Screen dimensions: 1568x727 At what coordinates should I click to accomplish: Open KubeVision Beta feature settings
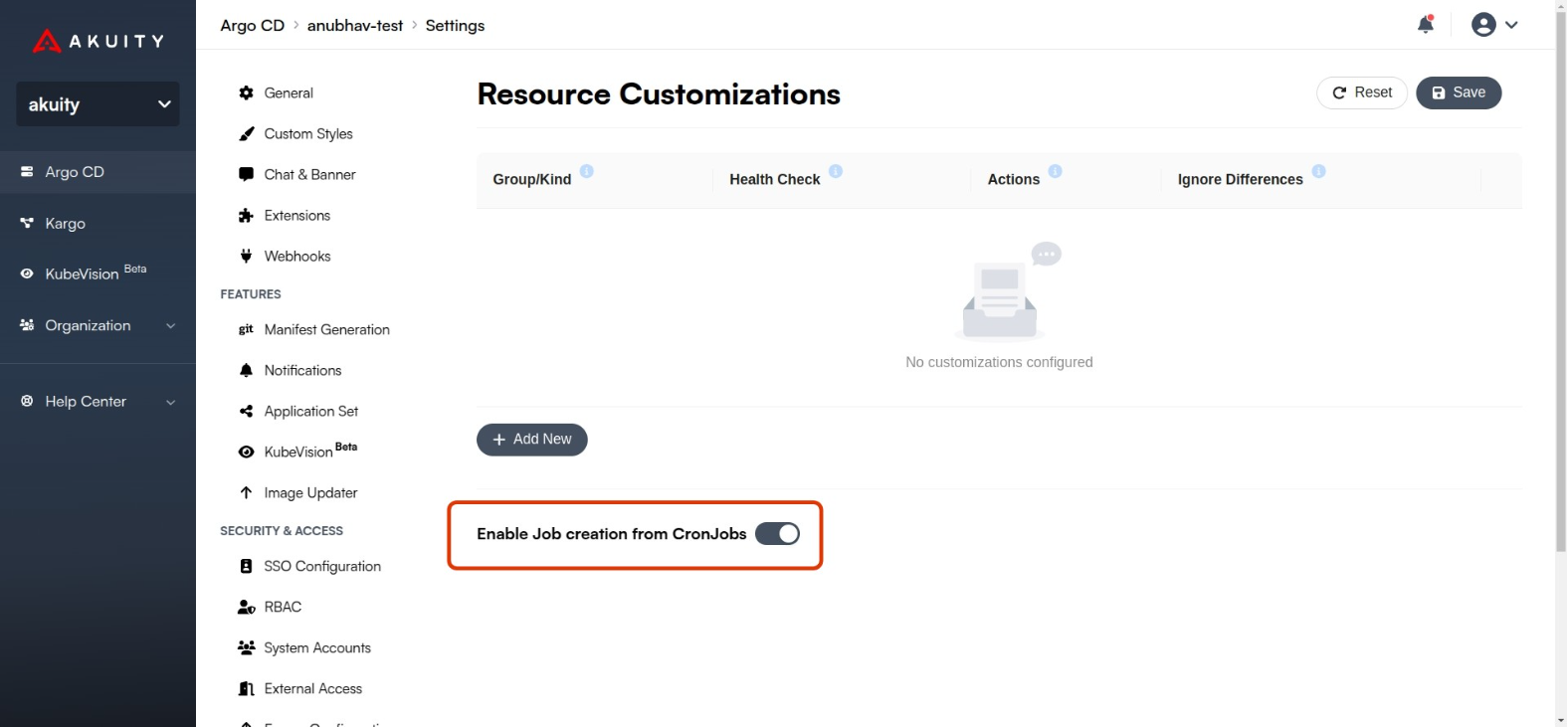310,452
